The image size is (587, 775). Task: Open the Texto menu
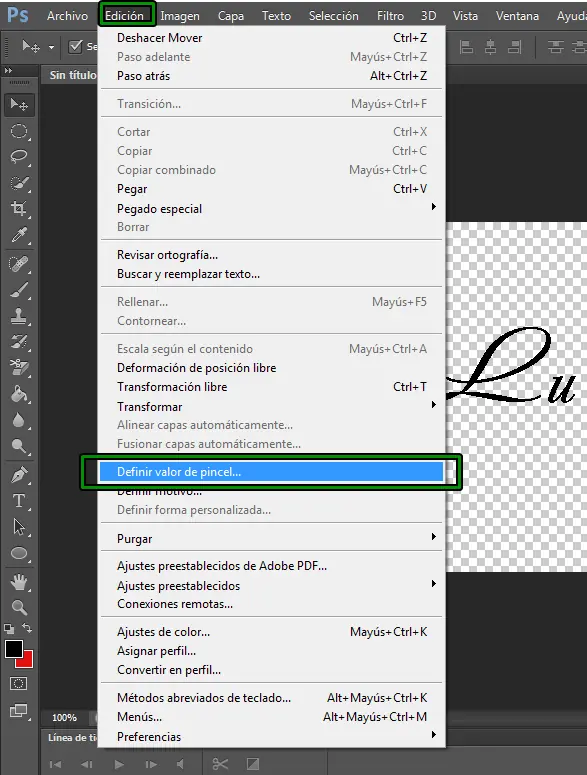pos(276,16)
